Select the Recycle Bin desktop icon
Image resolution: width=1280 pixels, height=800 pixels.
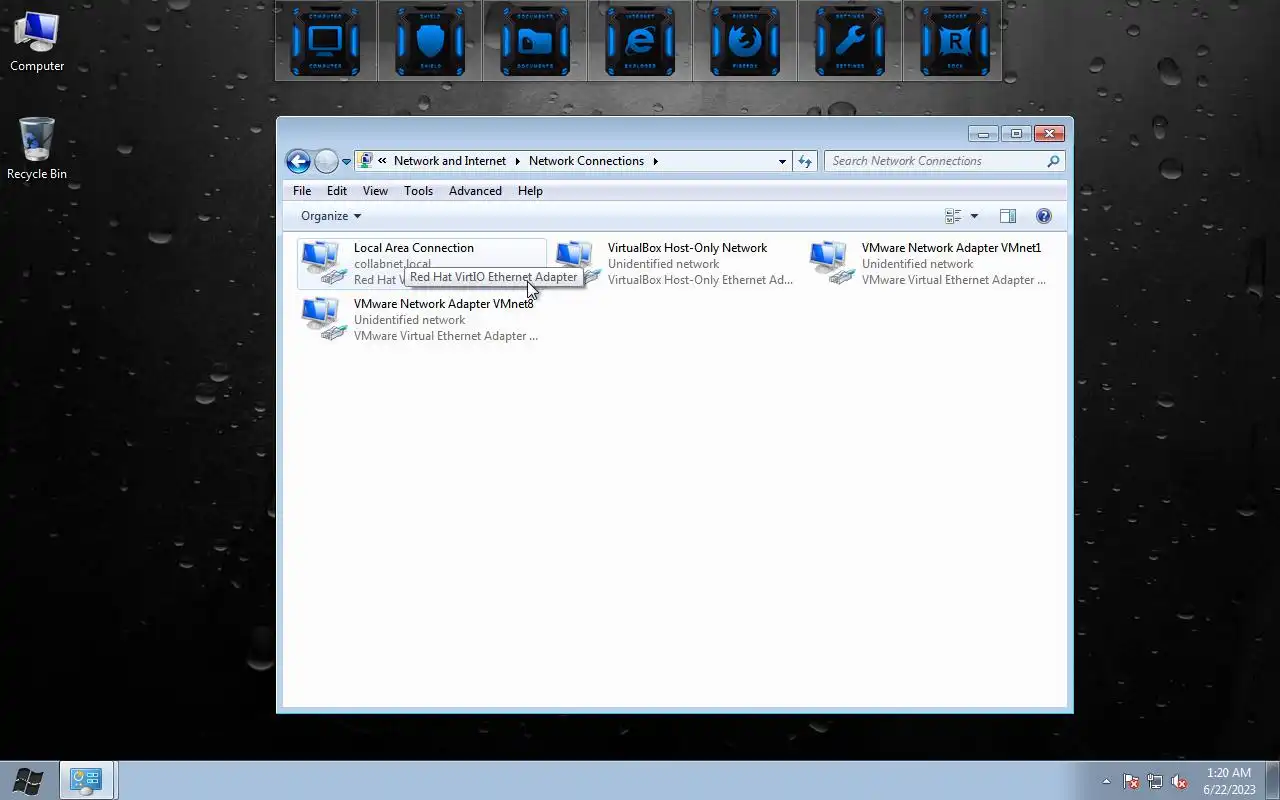point(37,149)
